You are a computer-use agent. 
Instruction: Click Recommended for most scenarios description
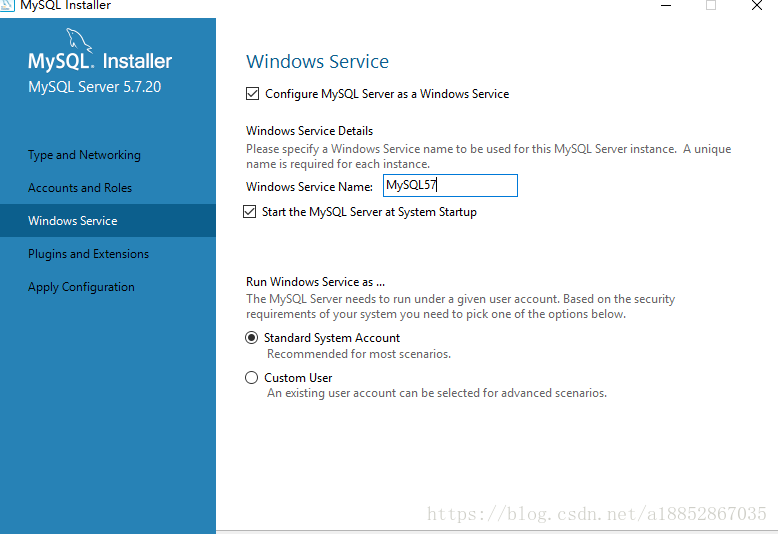359,354
